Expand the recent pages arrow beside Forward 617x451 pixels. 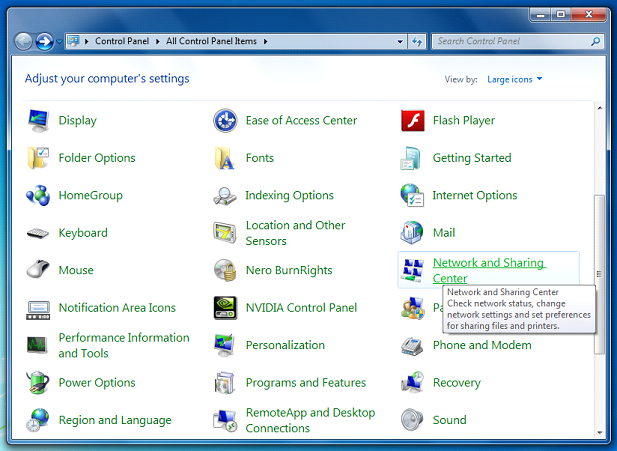[x=59, y=41]
